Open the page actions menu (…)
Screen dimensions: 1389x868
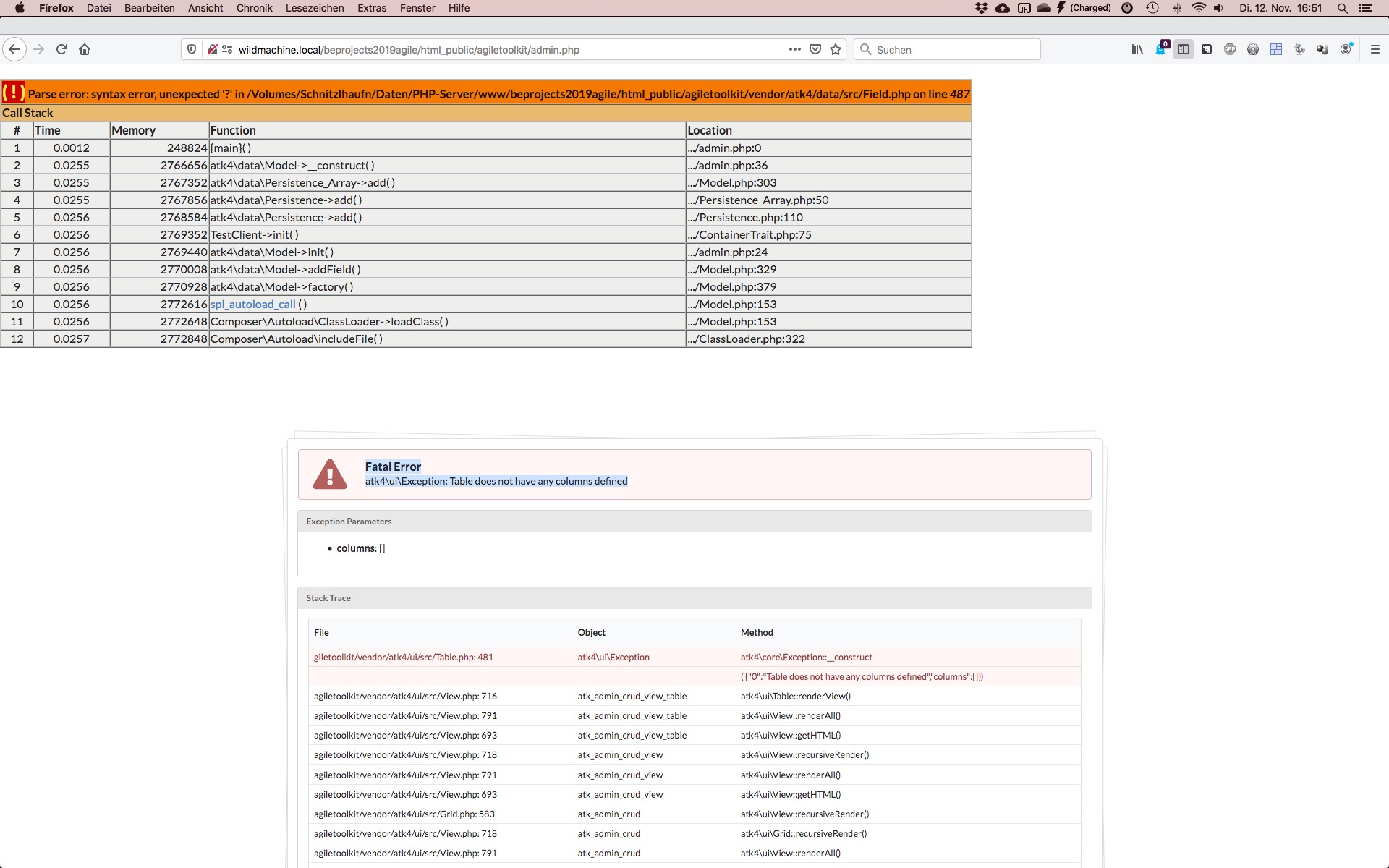click(794, 49)
